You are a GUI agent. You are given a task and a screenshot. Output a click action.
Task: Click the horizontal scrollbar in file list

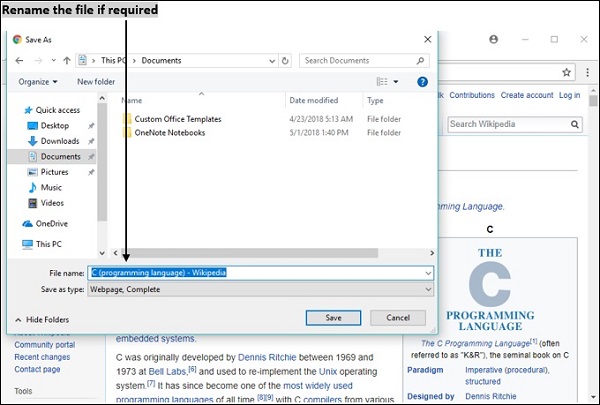(249, 253)
